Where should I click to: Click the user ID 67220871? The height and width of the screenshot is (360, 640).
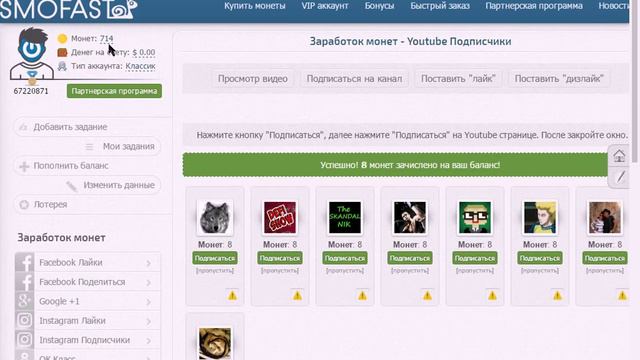[x=31, y=91]
